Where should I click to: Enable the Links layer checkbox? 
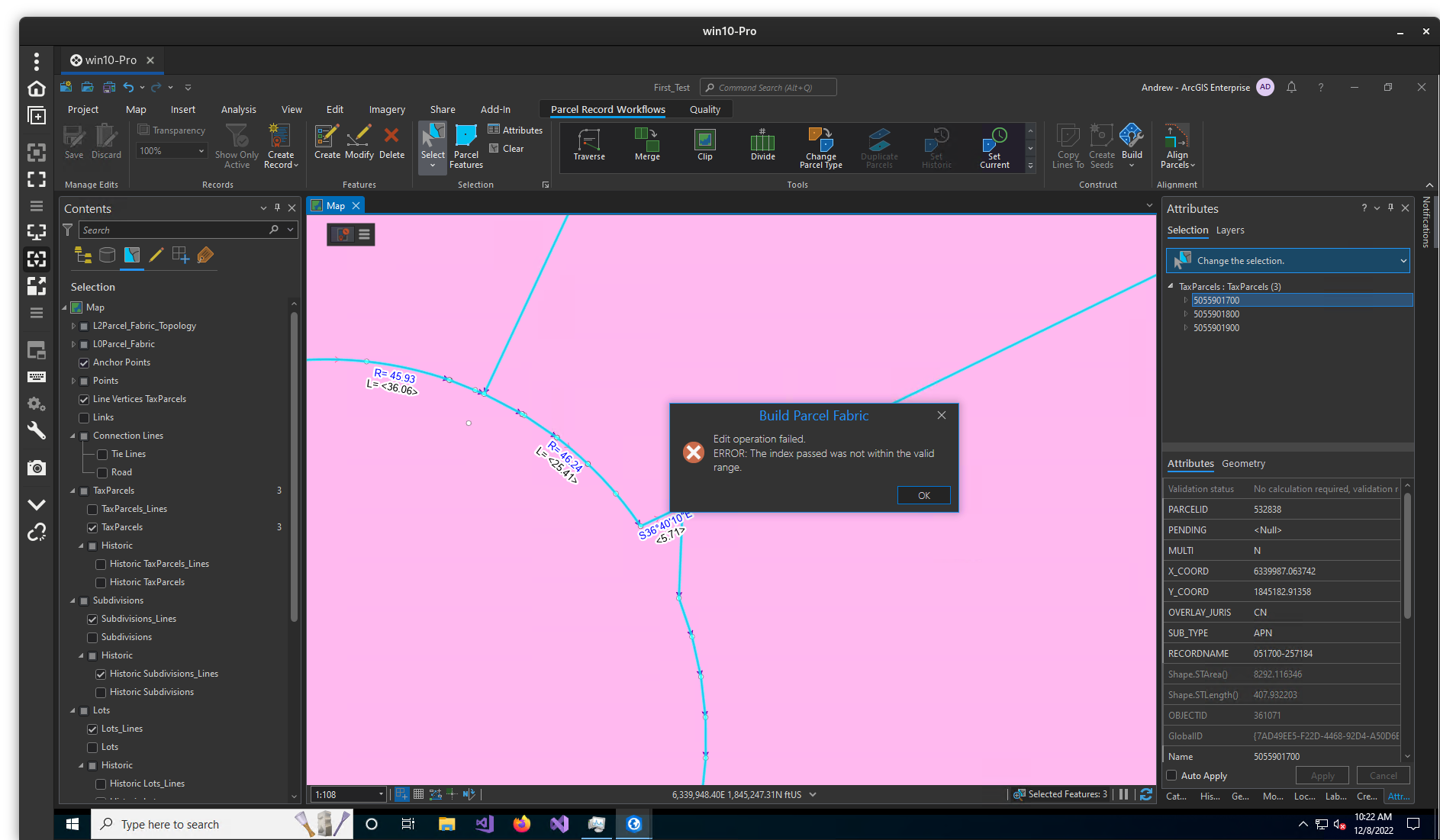(85, 417)
